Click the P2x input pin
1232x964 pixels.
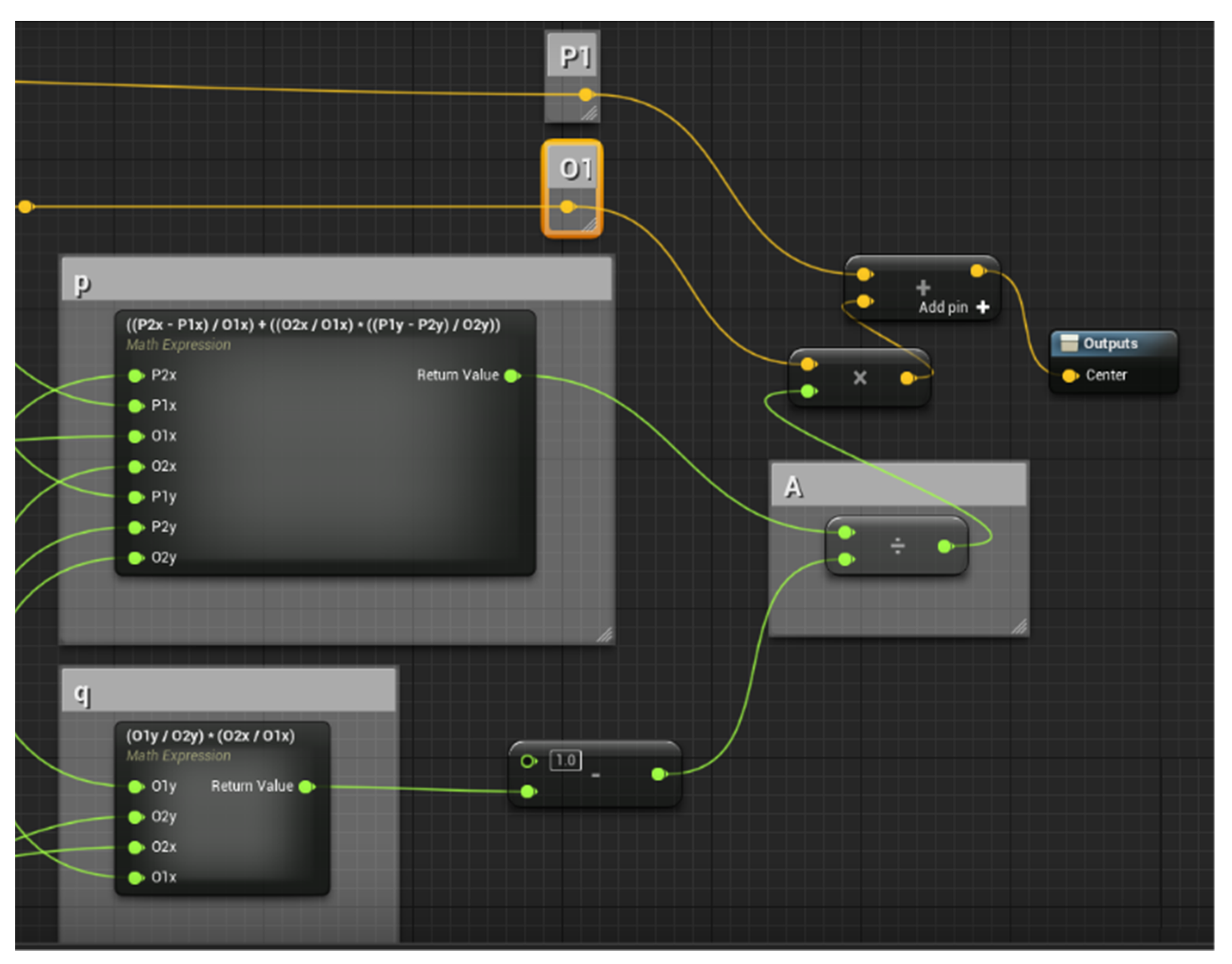136,376
